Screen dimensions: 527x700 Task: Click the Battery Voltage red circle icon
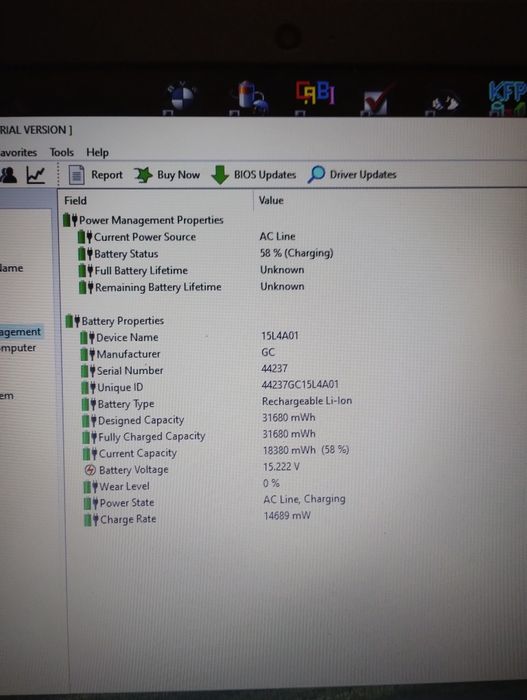pos(90,470)
